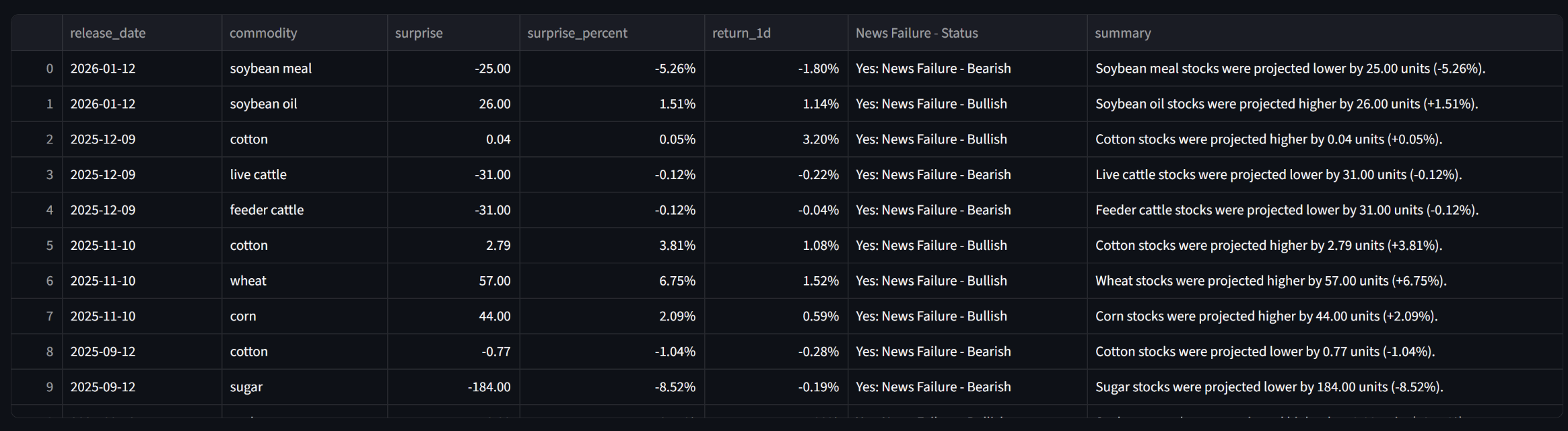Click the corn commodity cell
1568x431 pixels.
click(x=243, y=316)
